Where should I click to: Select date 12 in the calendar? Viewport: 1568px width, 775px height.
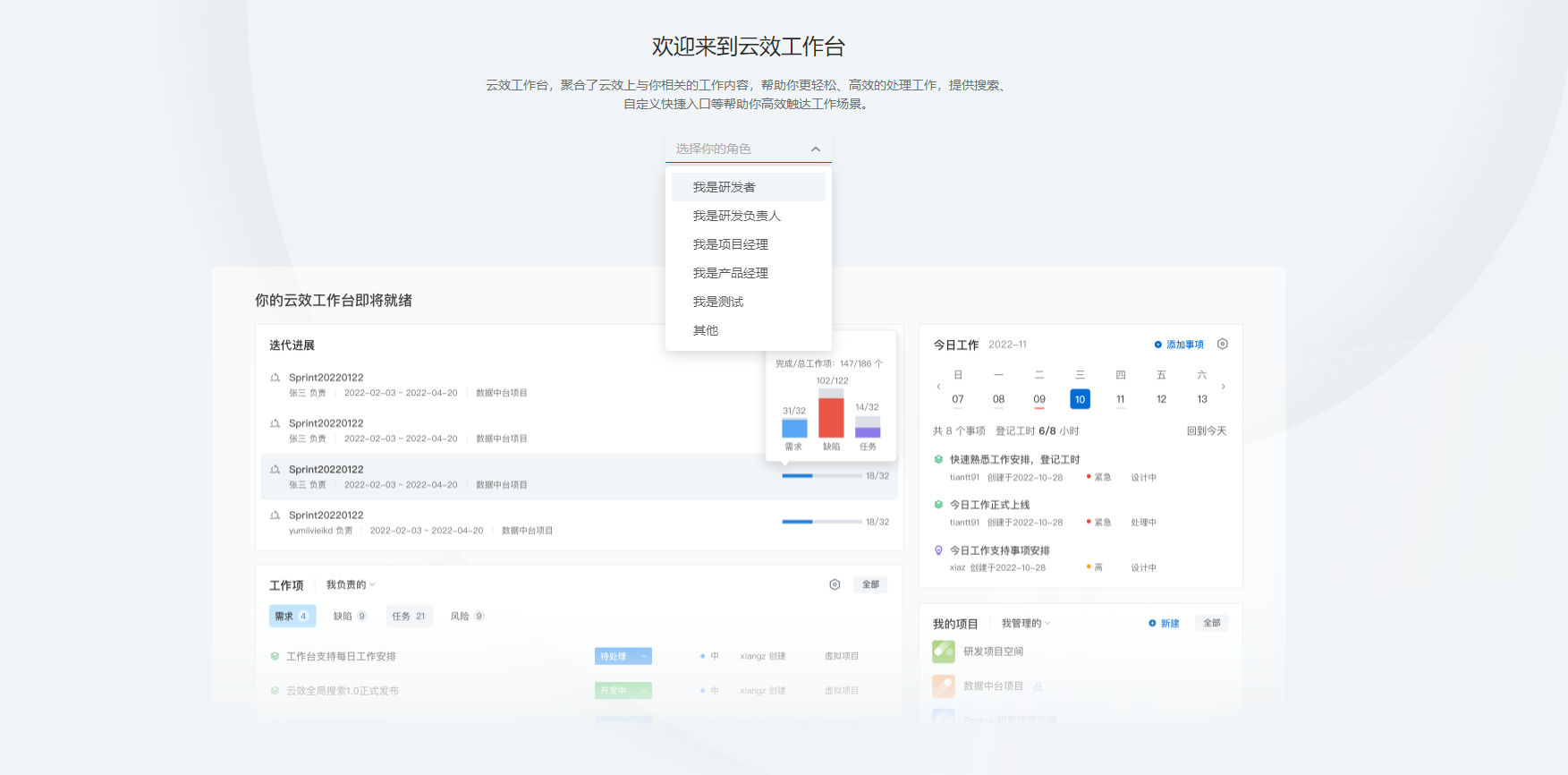(1161, 399)
